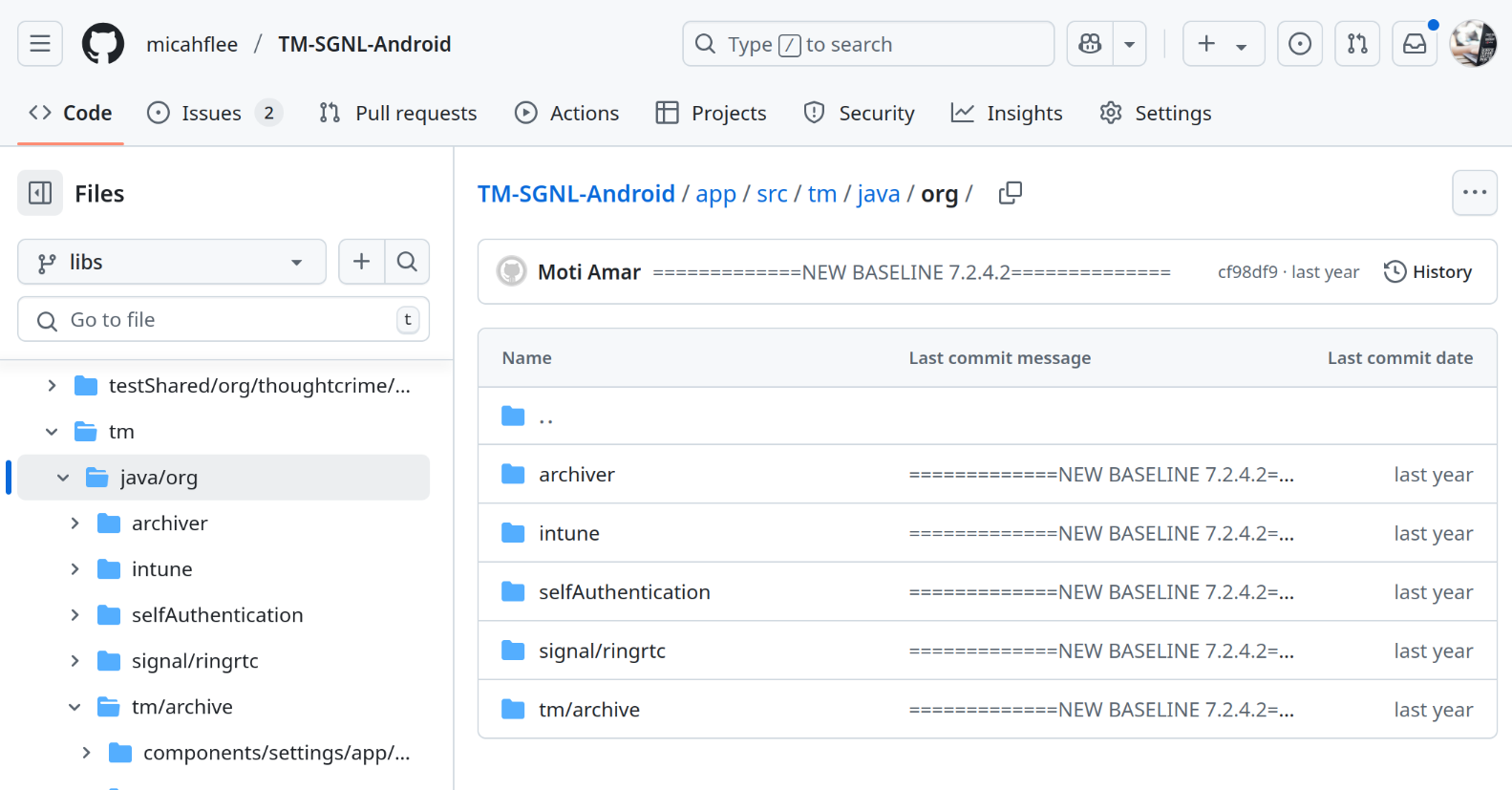Open commit message in intune row
Image resolution: width=1512 pixels, height=790 pixels.
point(1101,533)
